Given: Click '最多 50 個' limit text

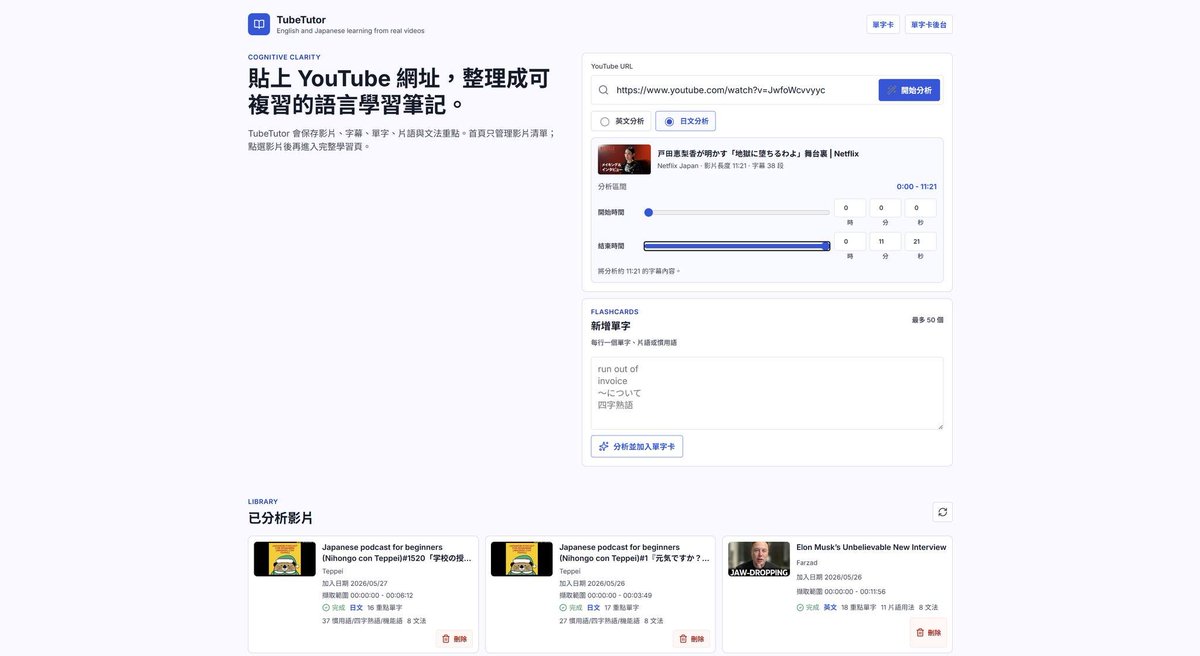Looking at the screenshot, I should 928,320.
